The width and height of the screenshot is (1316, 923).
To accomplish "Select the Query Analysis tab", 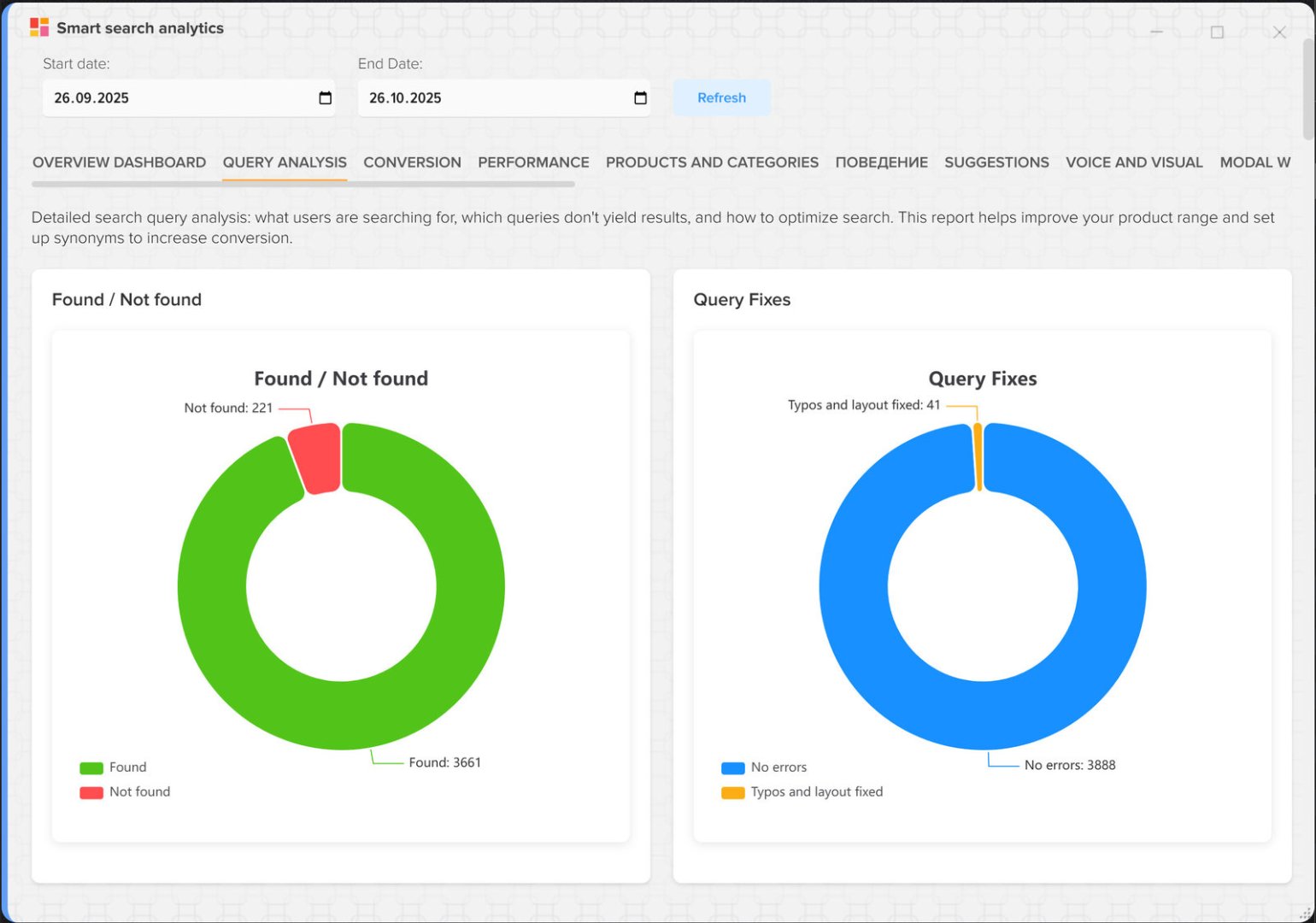I will click(x=285, y=162).
